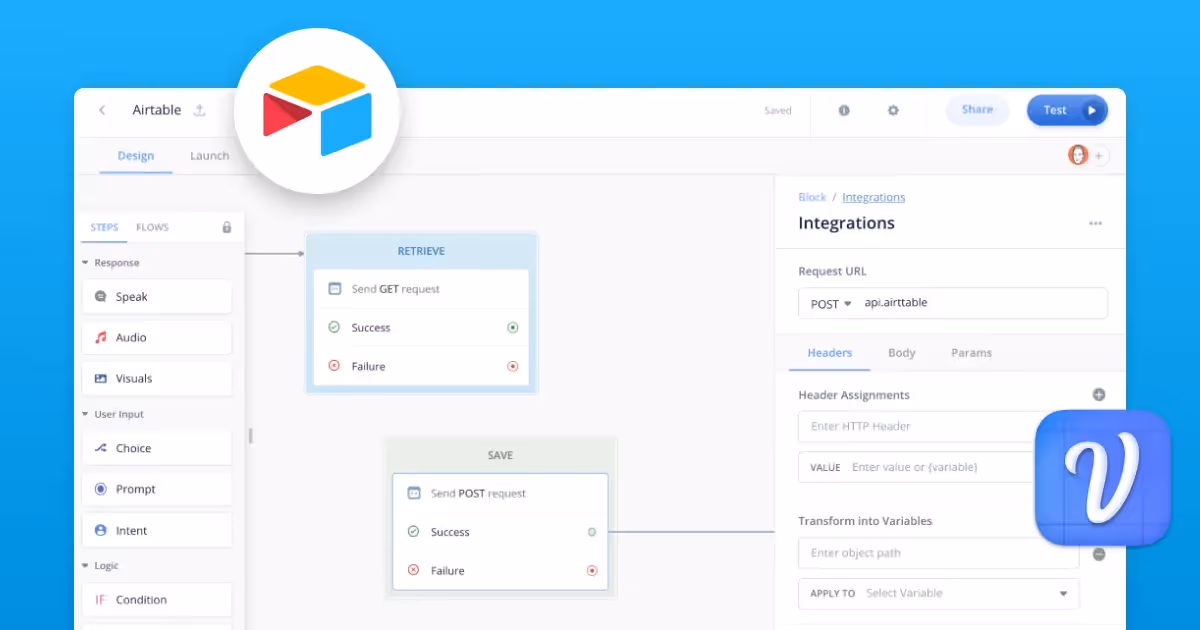The image size is (1200, 630).
Task: Run the Test button
Action: click(1067, 110)
